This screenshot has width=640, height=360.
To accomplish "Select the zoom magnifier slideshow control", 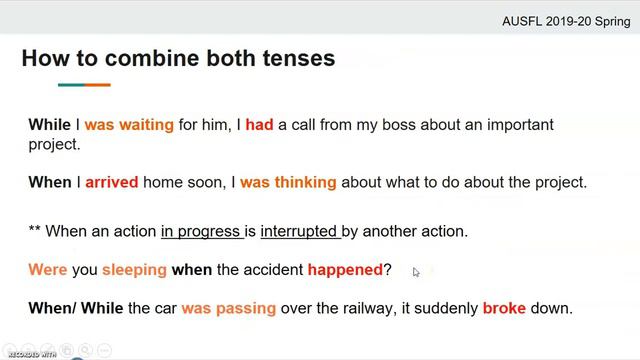I will 85,350.
